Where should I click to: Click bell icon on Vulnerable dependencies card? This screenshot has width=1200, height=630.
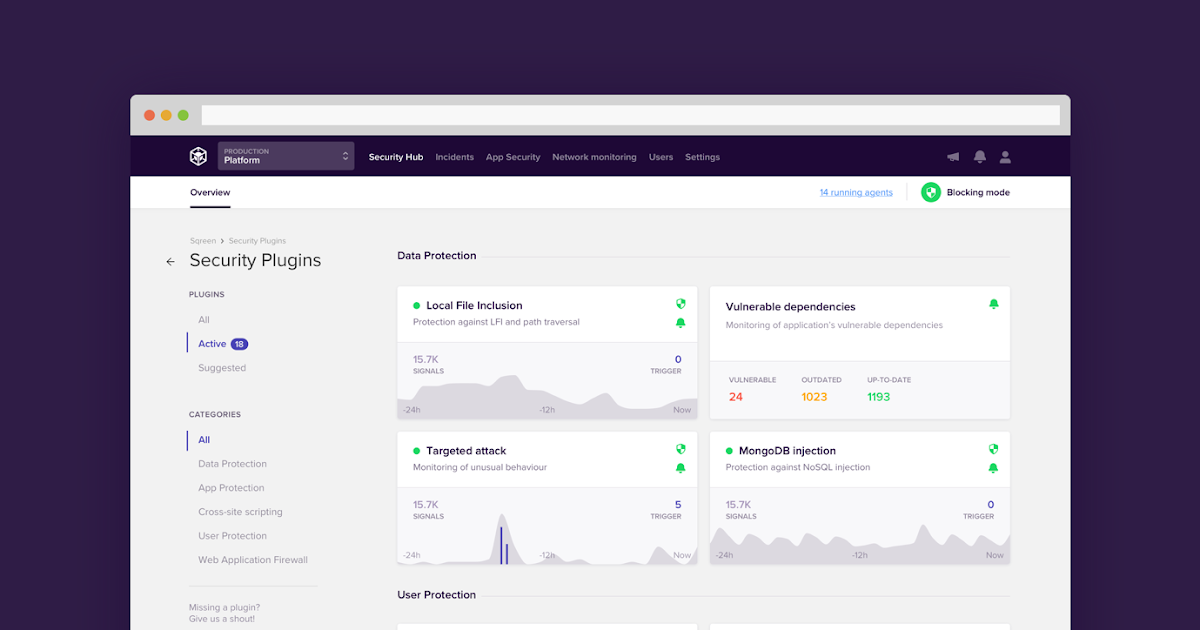pyautogui.click(x=993, y=304)
